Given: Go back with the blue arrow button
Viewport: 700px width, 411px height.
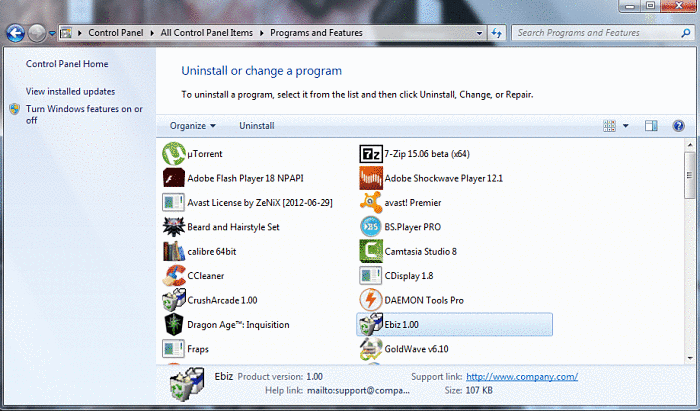Looking at the screenshot, I should (x=15, y=33).
